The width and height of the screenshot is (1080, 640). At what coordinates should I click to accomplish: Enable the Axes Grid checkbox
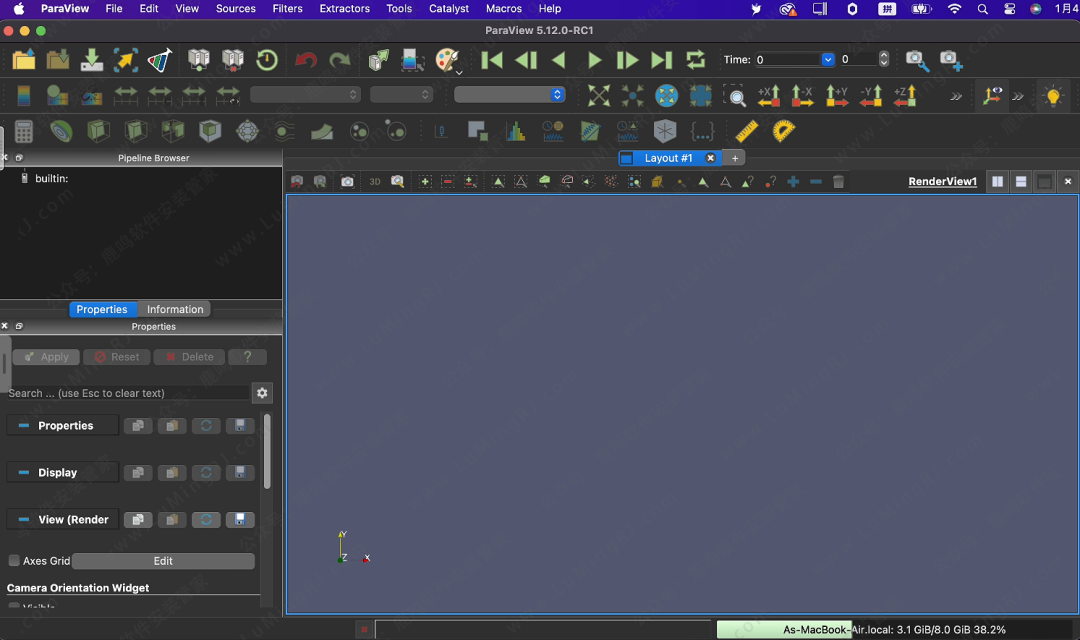tap(14, 561)
